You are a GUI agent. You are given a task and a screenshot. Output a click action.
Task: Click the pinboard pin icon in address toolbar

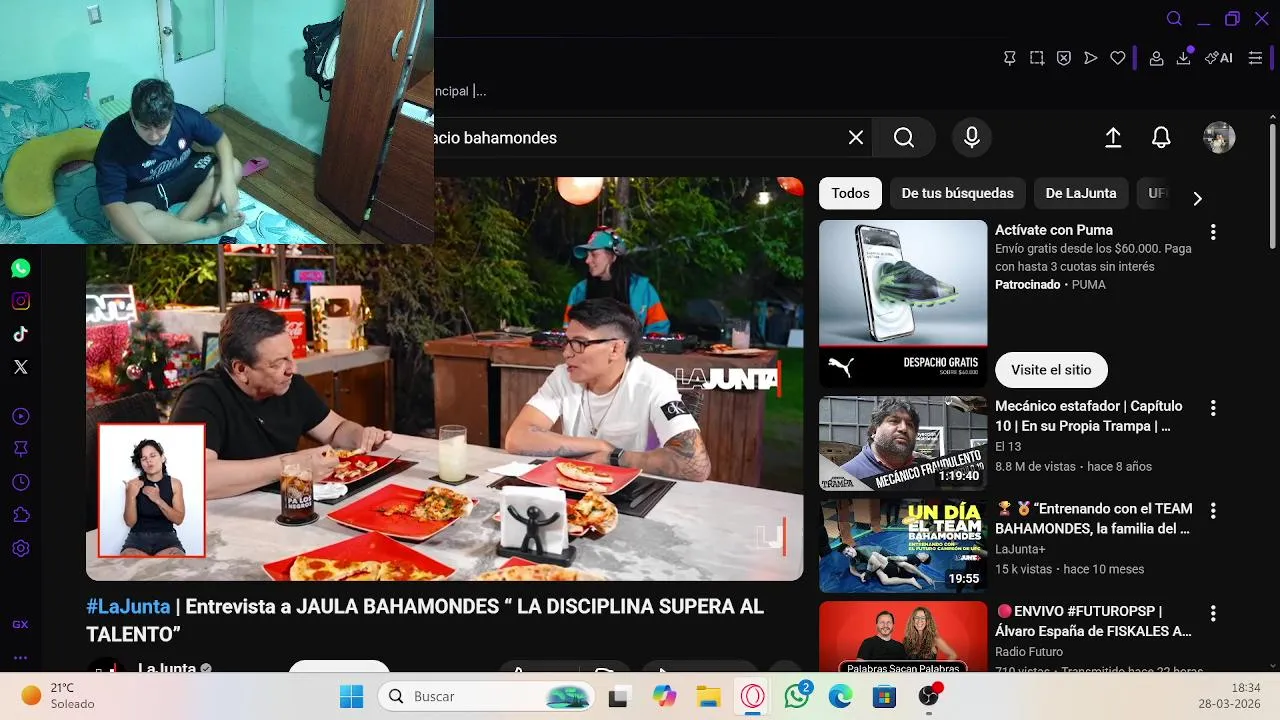pyautogui.click(x=1010, y=58)
